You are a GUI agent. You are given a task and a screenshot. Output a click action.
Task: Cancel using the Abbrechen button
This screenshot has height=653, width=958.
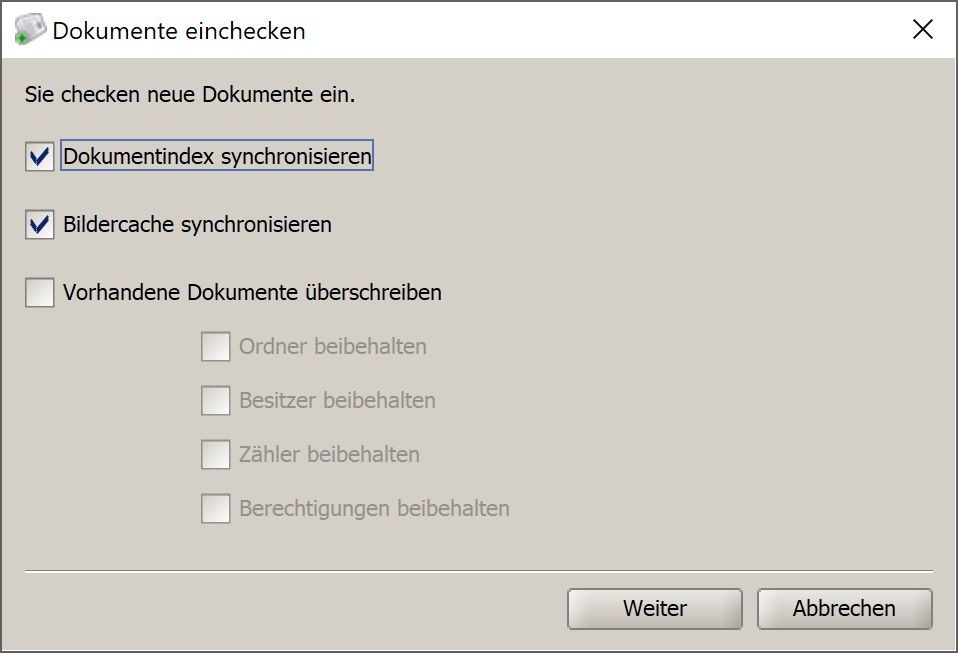pyautogui.click(x=844, y=608)
